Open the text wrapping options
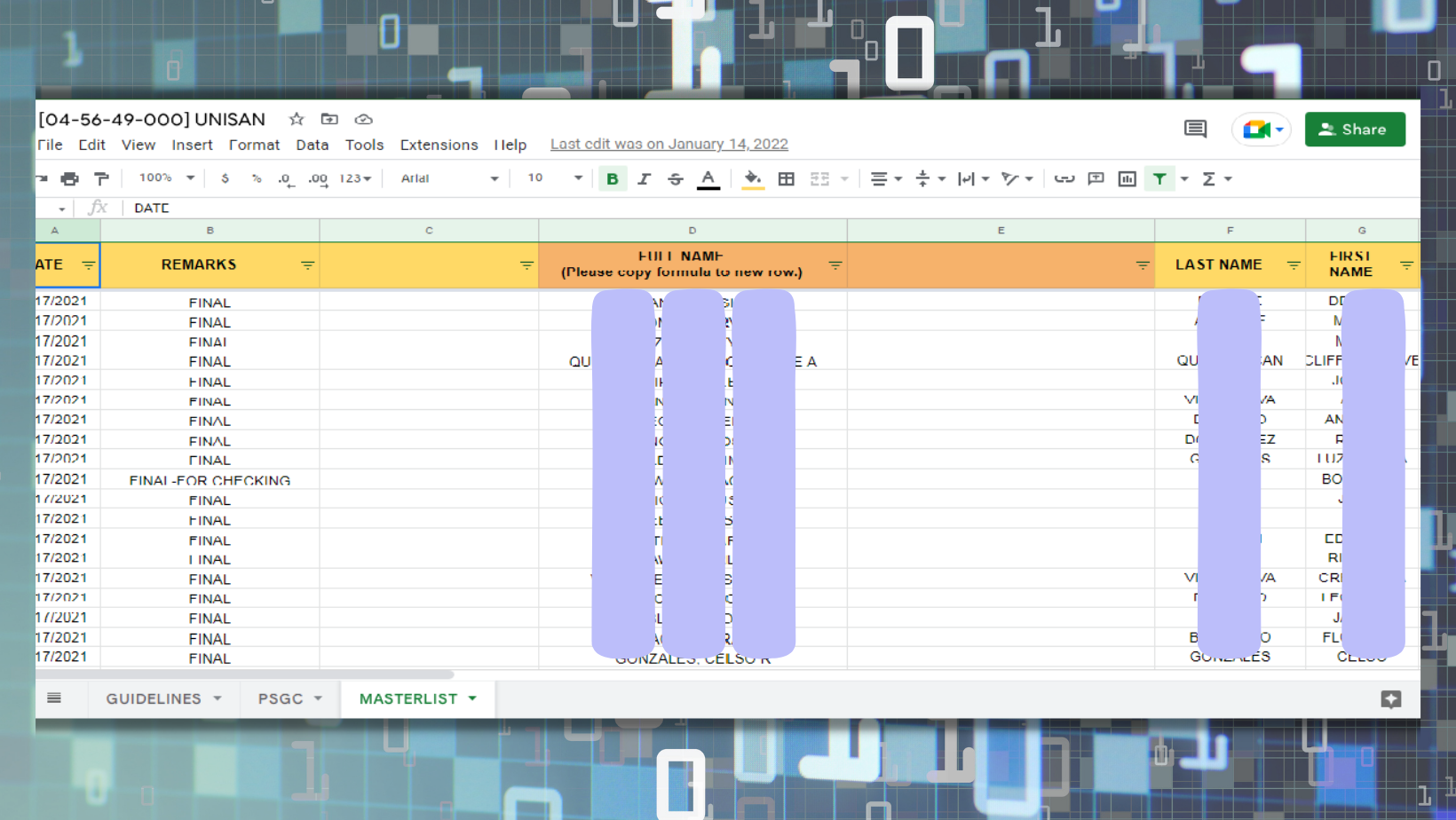The width and height of the screenshot is (1456, 820). (x=973, y=178)
